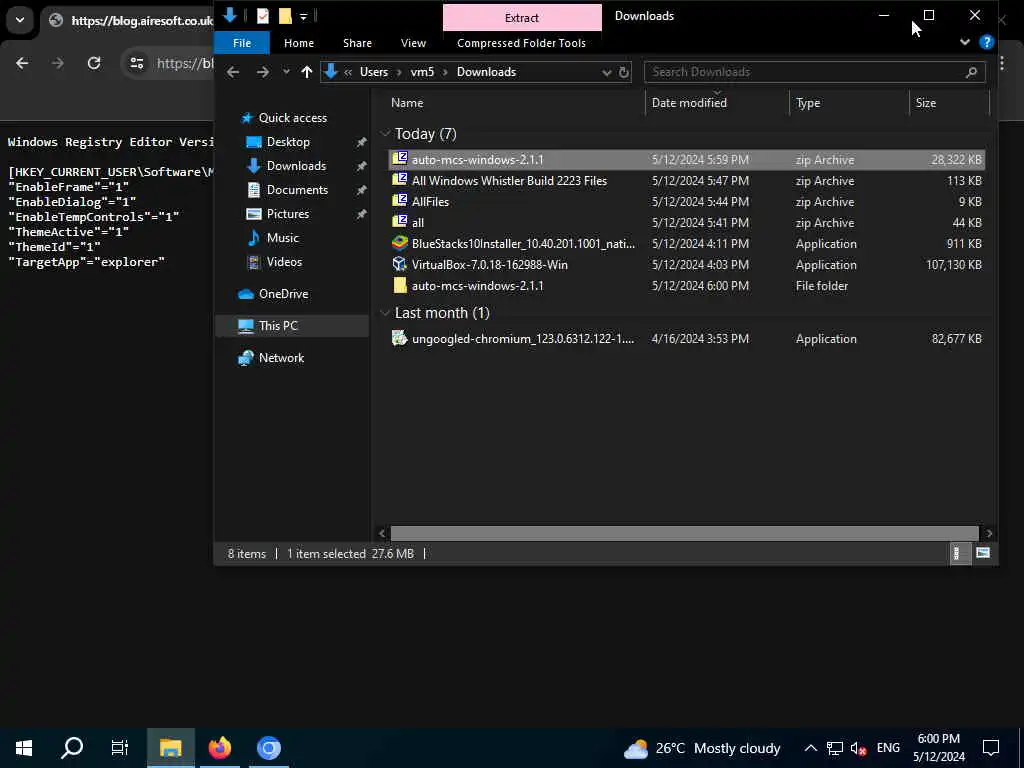Click the Users breadcrumb in address bar
1024x768 pixels.
coord(374,72)
